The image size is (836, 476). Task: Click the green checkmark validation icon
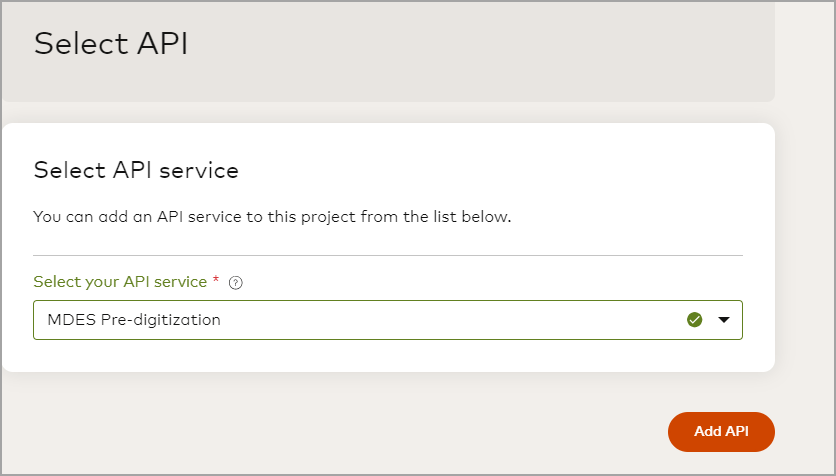tap(695, 320)
